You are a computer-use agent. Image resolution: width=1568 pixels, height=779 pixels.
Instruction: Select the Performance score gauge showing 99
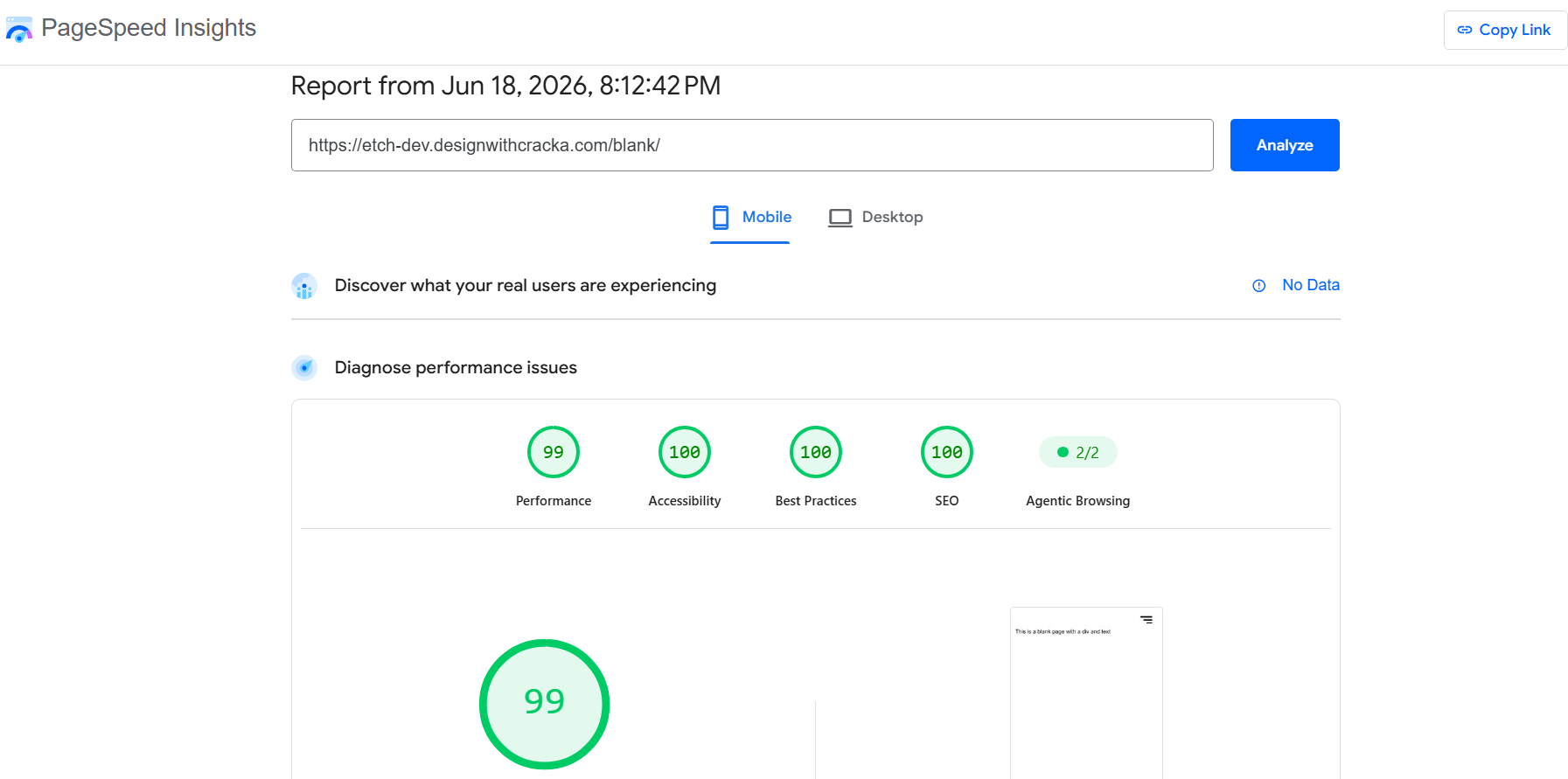[x=554, y=452]
